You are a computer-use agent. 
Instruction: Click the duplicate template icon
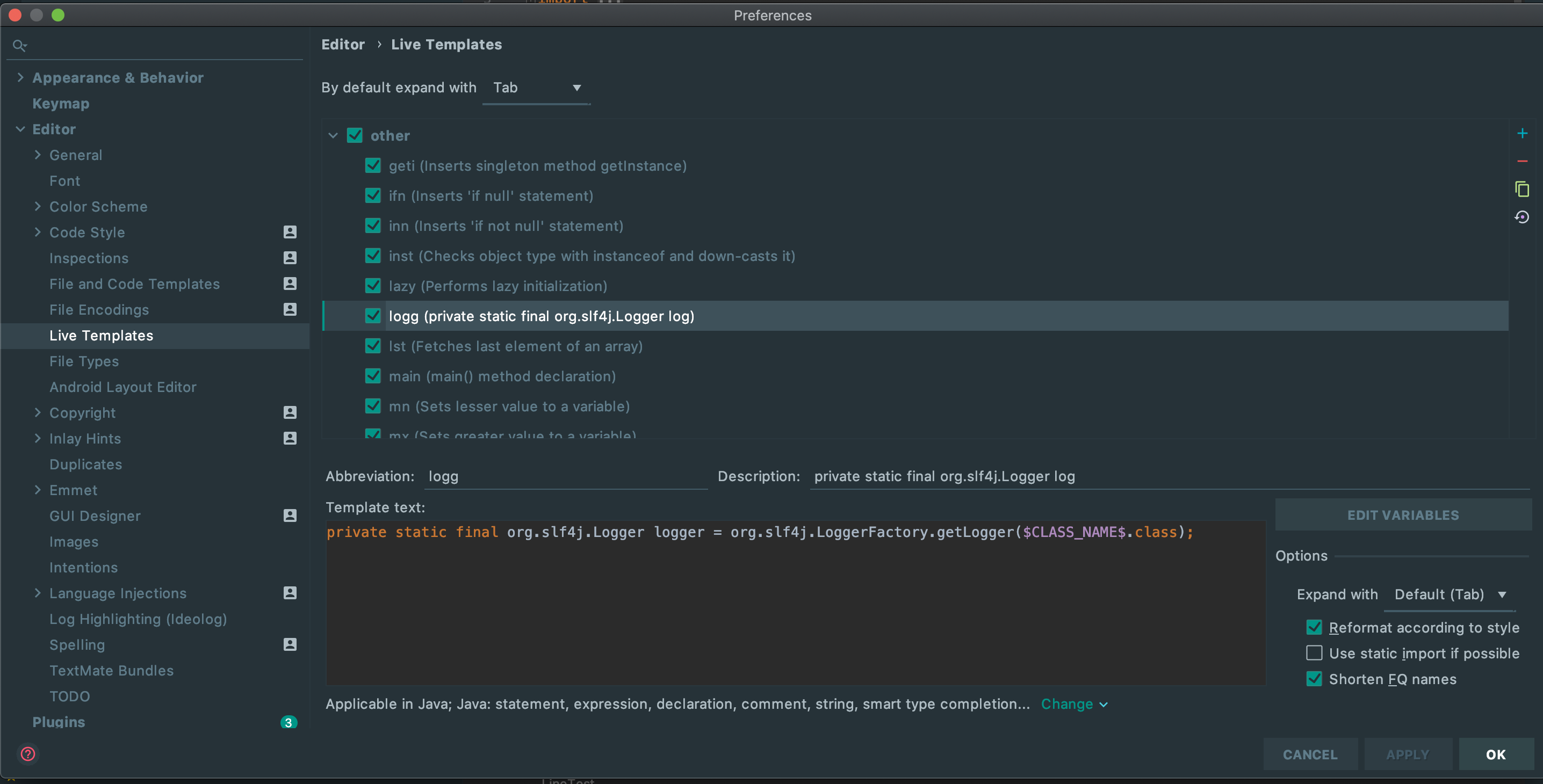coord(1522,189)
